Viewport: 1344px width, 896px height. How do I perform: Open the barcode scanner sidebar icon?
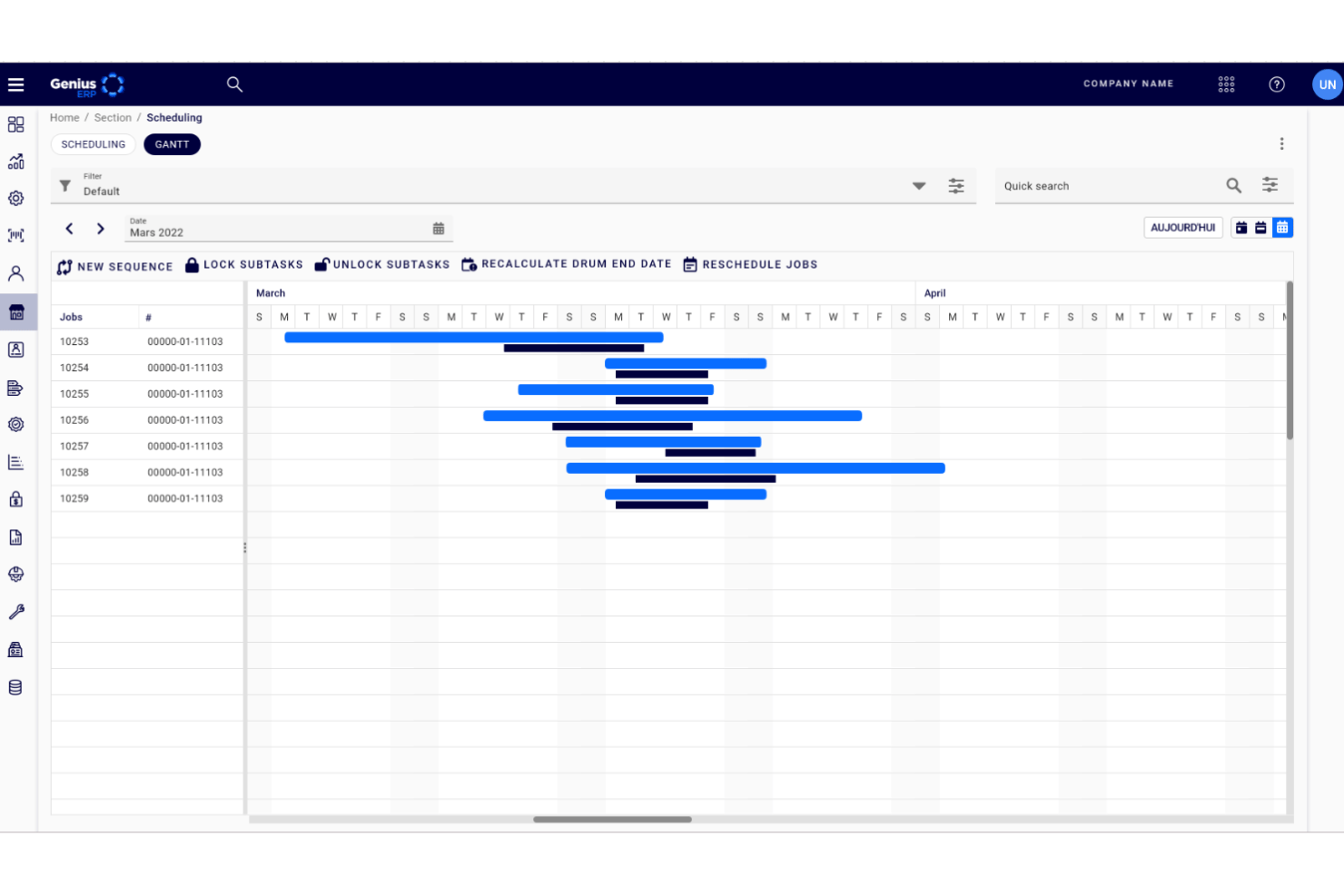15,235
